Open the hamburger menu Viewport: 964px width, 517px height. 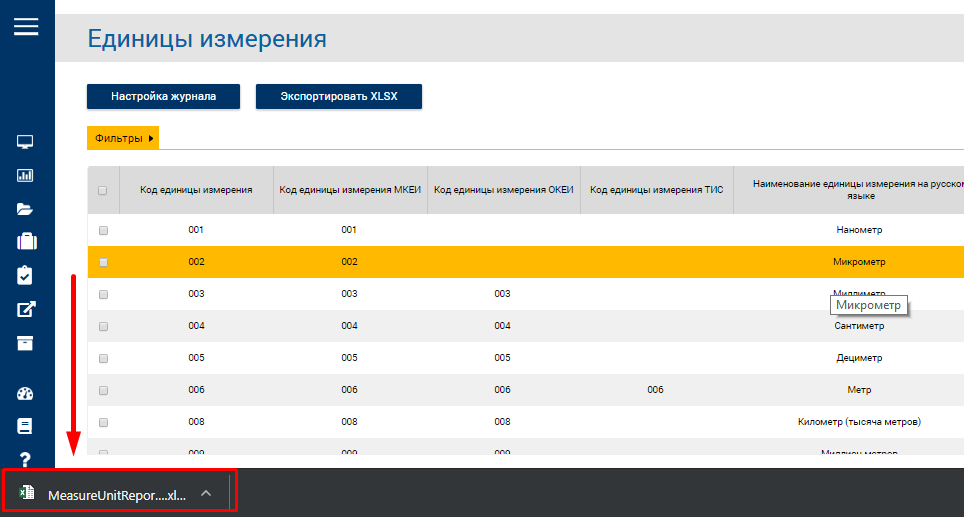click(x=26, y=26)
